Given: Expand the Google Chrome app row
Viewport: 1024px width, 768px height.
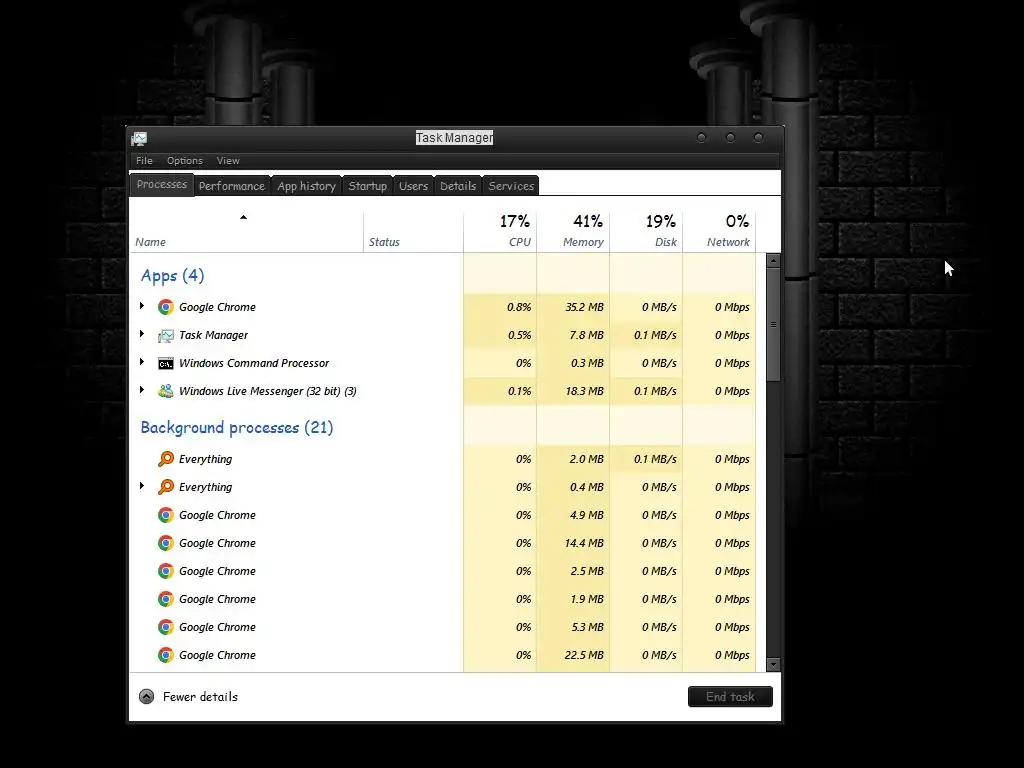Looking at the screenshot, I should click(142, 306).
